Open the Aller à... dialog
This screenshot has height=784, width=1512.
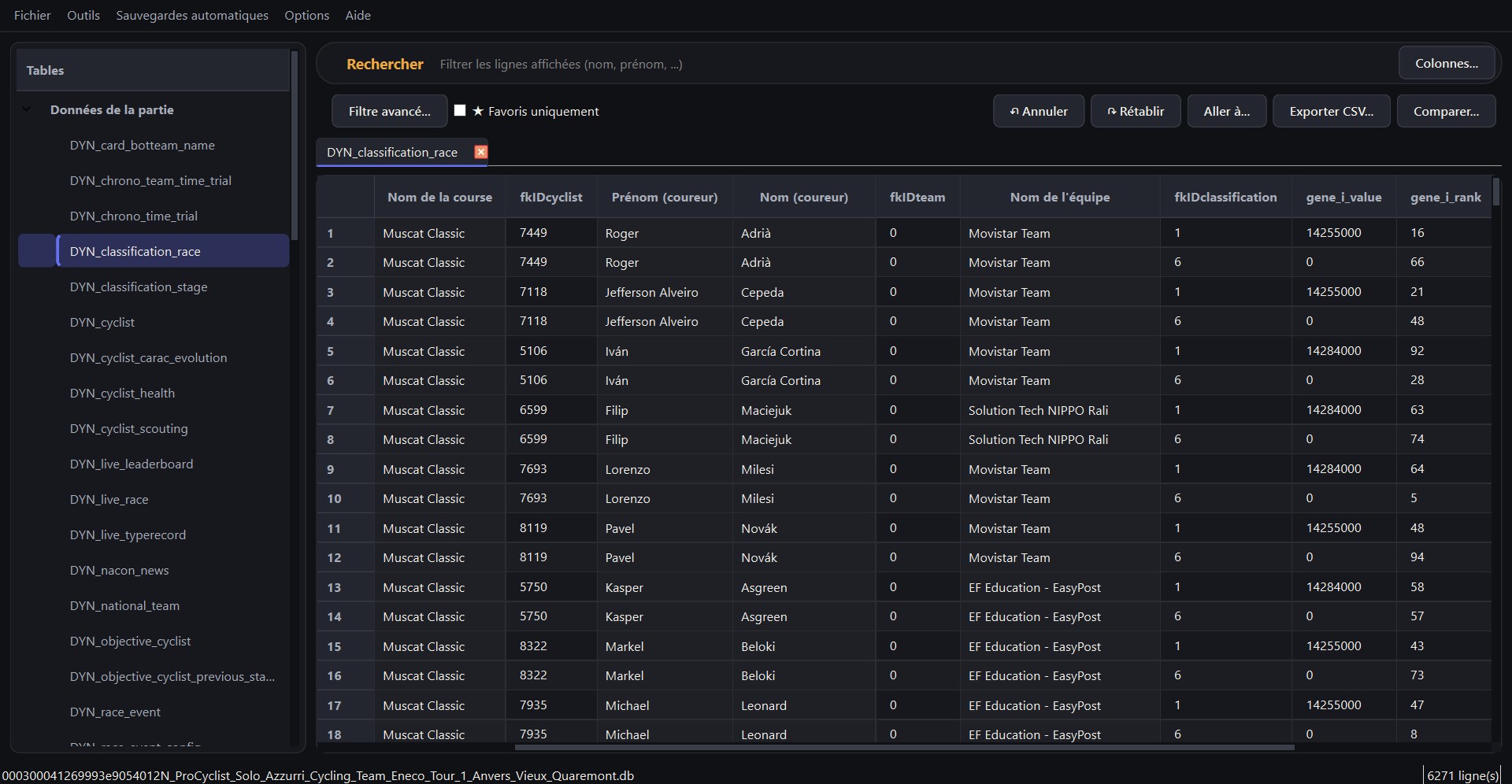[x=1227, y=111]
